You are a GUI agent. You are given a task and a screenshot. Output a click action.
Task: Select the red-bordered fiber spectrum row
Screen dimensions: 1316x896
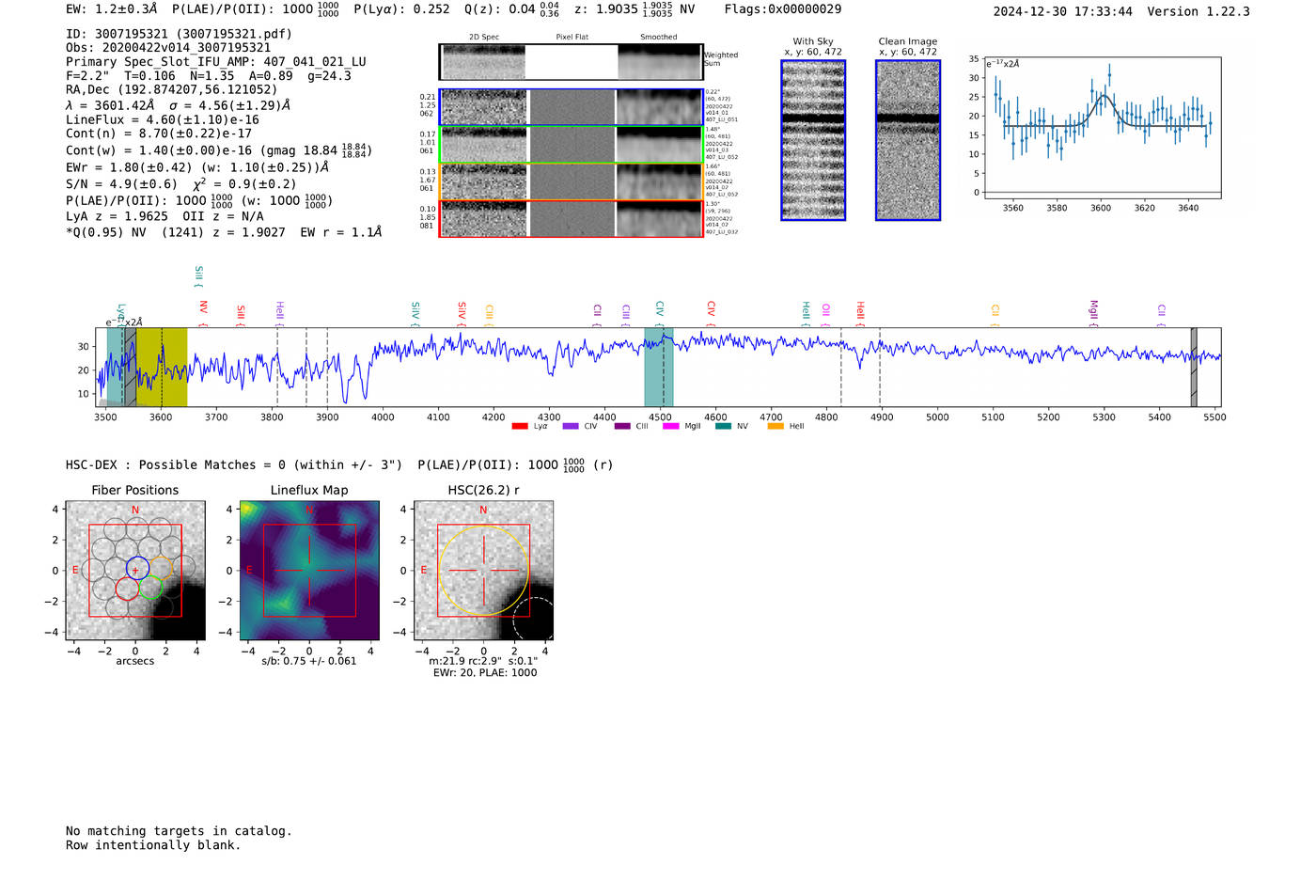pyautogui.click(x=571, y=218)
